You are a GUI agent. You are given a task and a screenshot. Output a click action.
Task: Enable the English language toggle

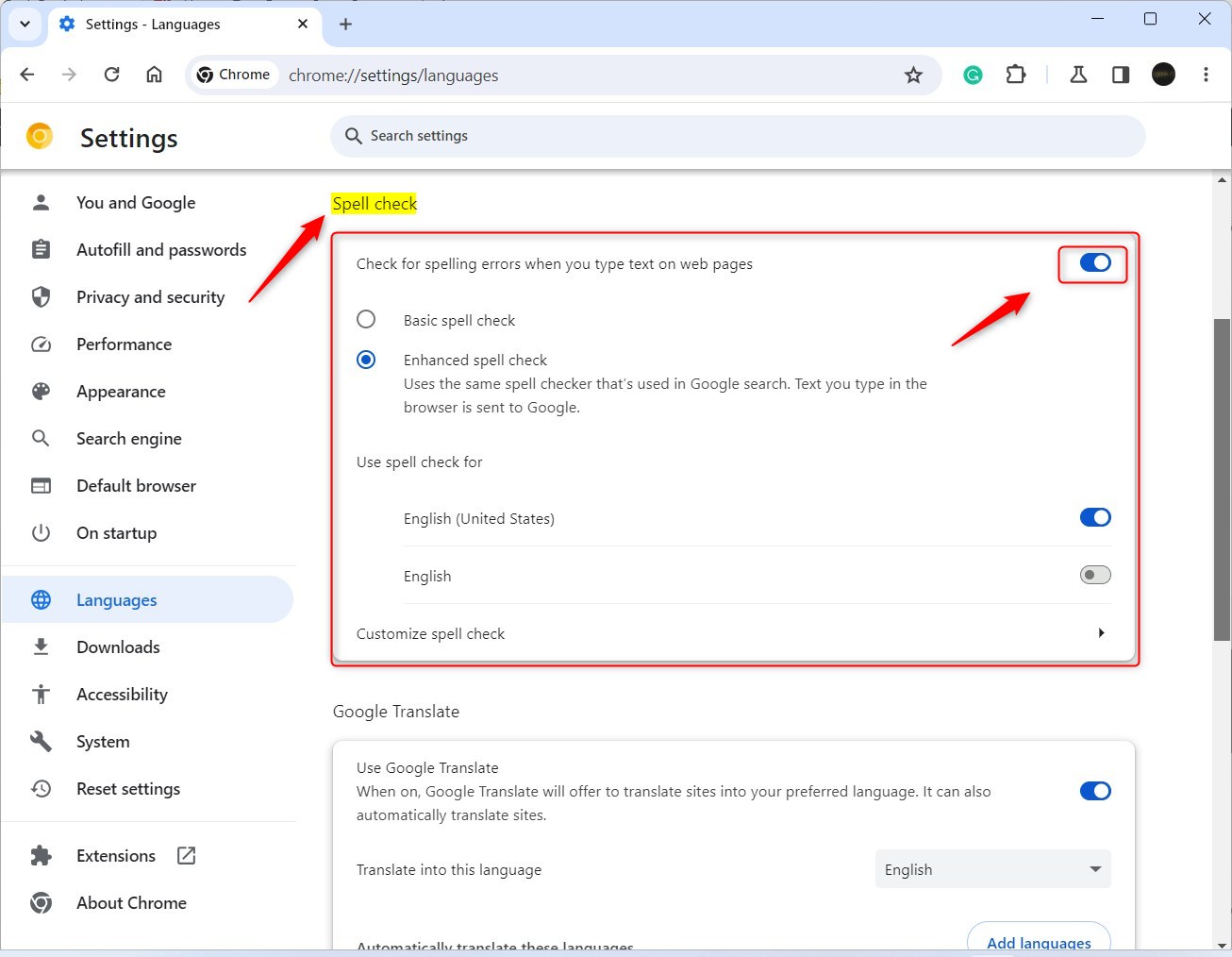(x=1094, y=575)
